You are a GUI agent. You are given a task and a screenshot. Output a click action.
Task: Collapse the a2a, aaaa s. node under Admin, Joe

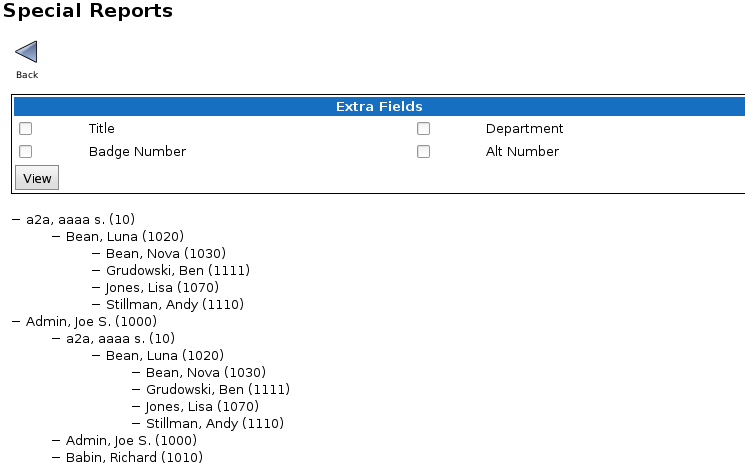56,339
